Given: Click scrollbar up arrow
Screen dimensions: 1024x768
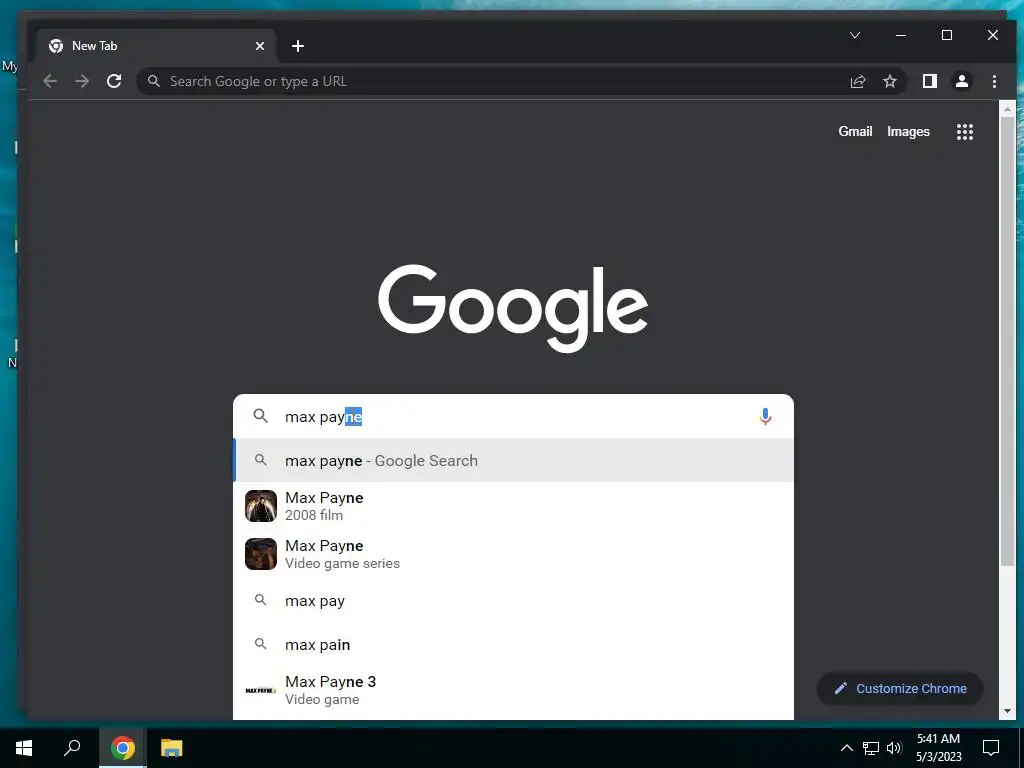Looking at the screenshot, I should (x=1007, y=108).
